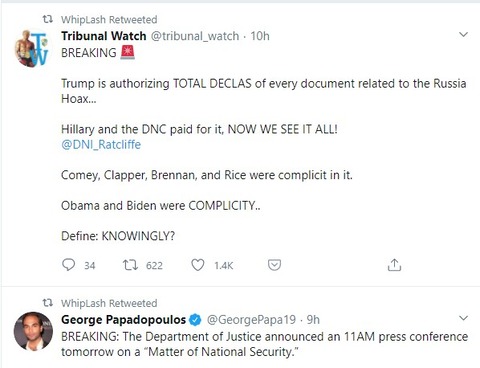
Task: Open George Papadopoulos tweet options chevron
Action: pyautogui.click(x=464, y=318)
